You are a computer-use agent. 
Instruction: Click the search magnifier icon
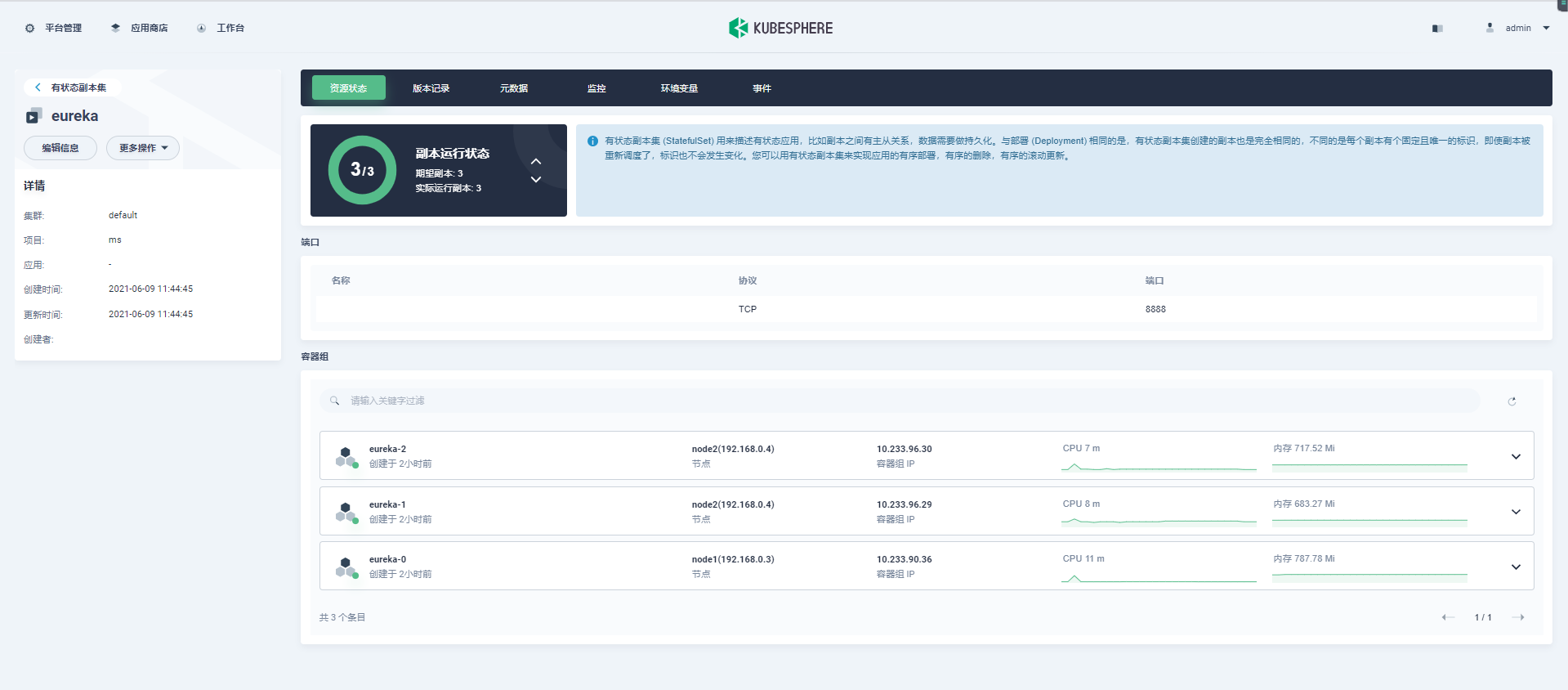334,401
